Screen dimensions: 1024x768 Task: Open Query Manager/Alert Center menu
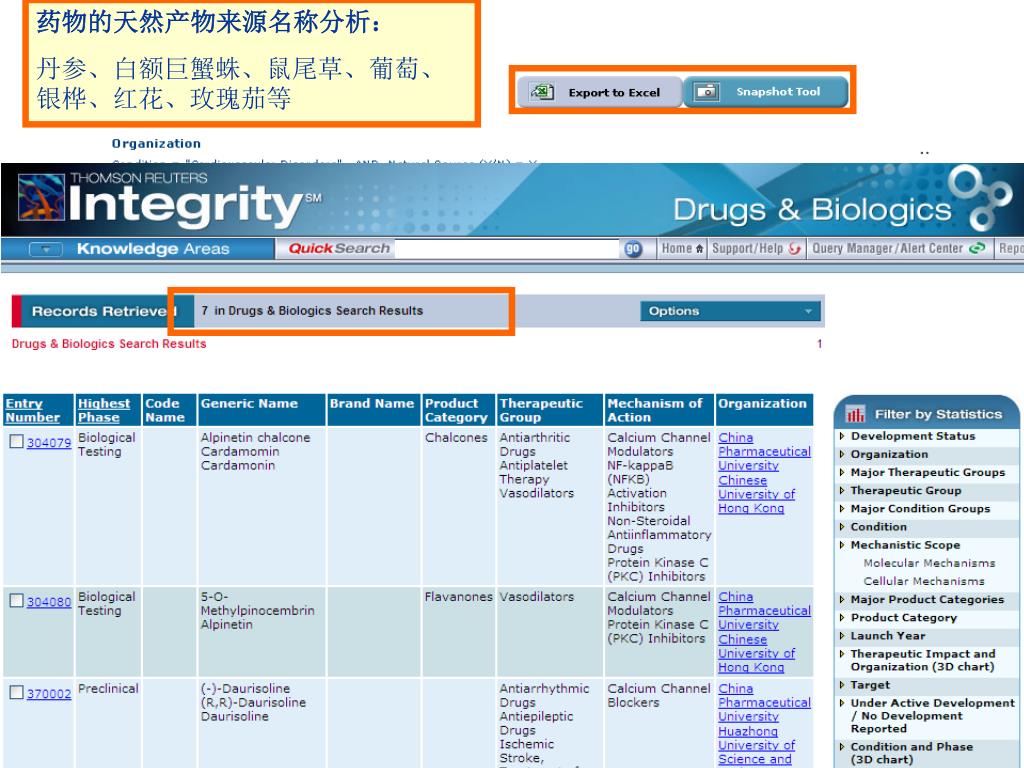pos(898,249)
